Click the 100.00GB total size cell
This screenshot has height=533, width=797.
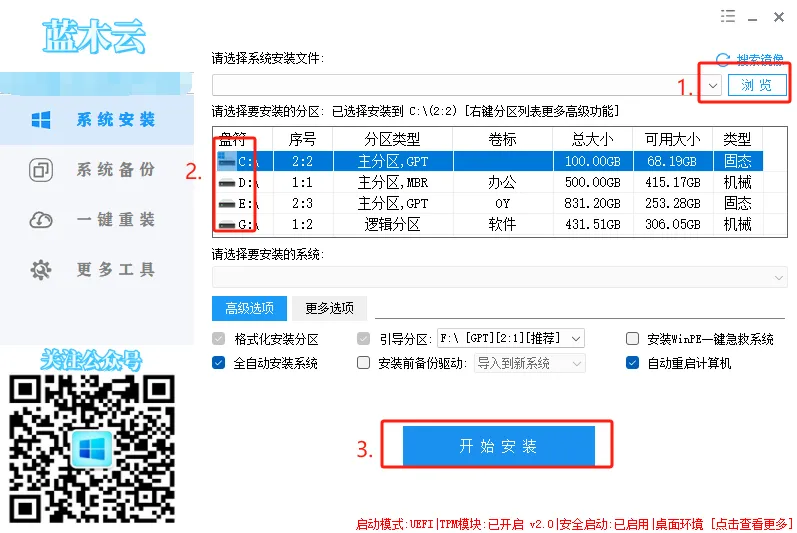(593, 162)
